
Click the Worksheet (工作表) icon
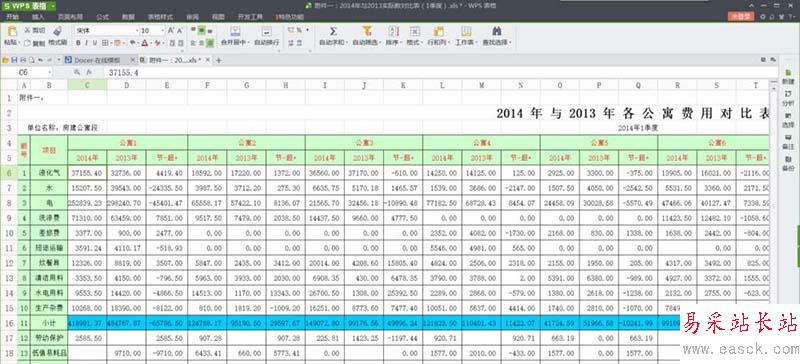pyautogui.click(x=466, y=31)
